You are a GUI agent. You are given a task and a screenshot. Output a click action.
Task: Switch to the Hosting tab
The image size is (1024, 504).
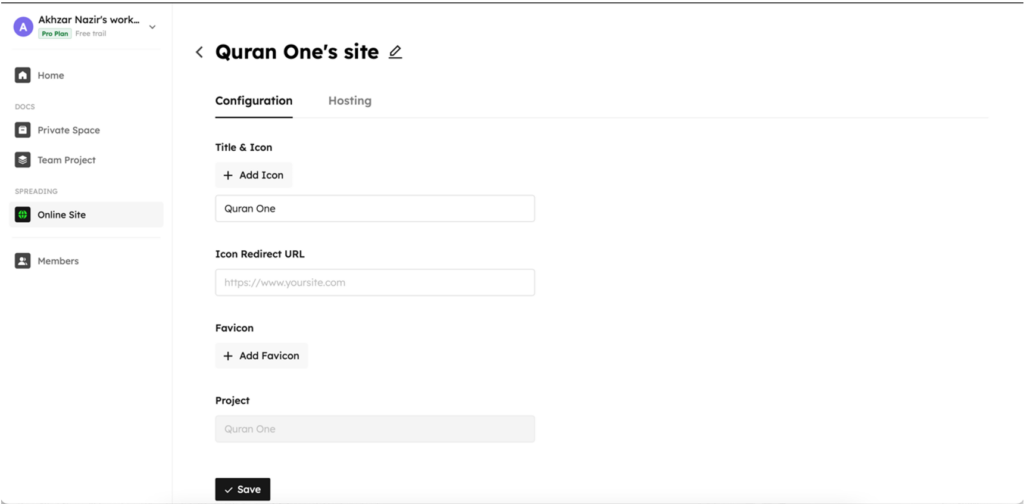350,101
